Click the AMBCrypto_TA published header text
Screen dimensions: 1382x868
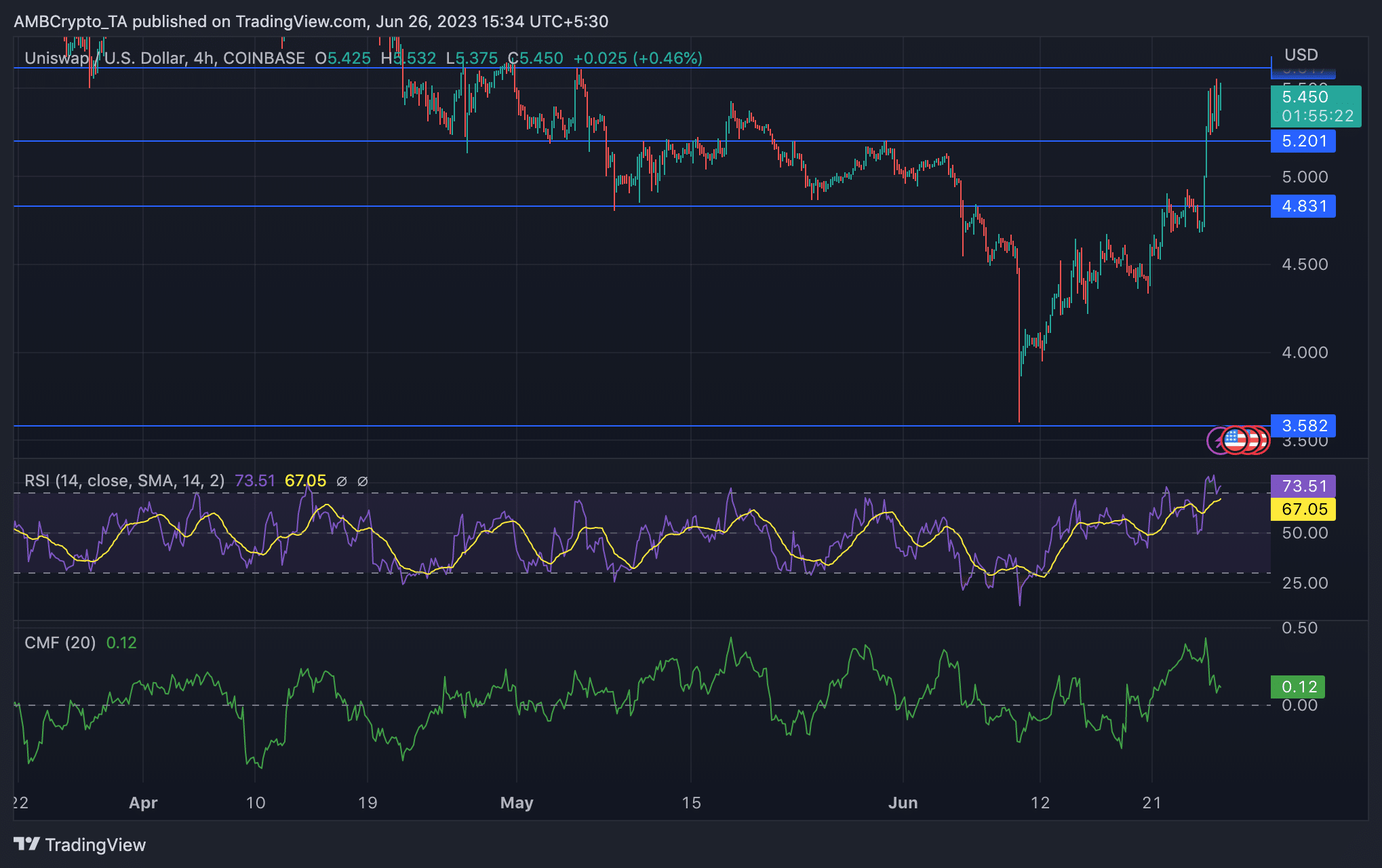click(311, 22)
